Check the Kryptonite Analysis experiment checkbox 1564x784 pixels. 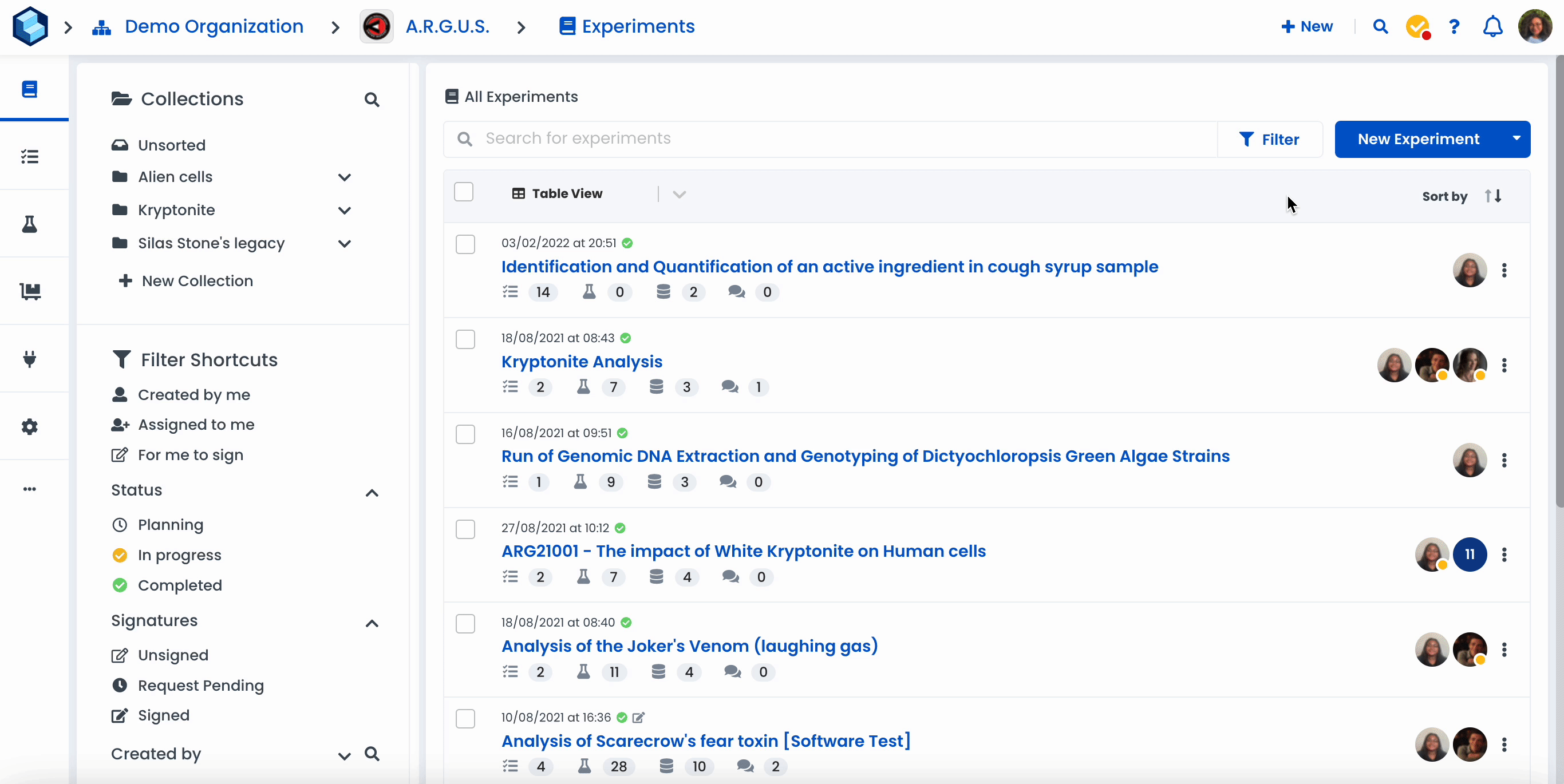click(x=465, y=339)
